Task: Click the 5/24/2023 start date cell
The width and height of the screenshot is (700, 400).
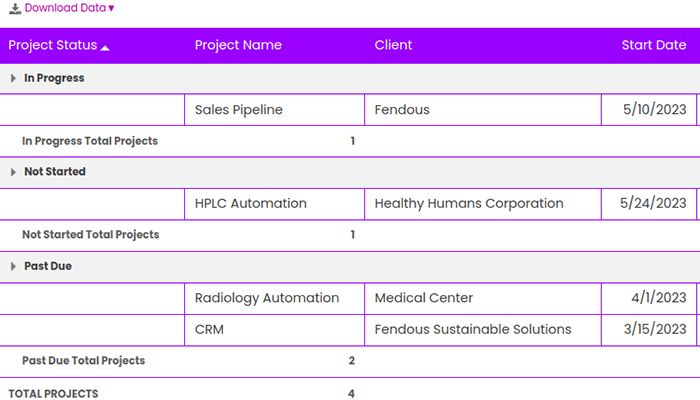Action: tap(653, 203)
